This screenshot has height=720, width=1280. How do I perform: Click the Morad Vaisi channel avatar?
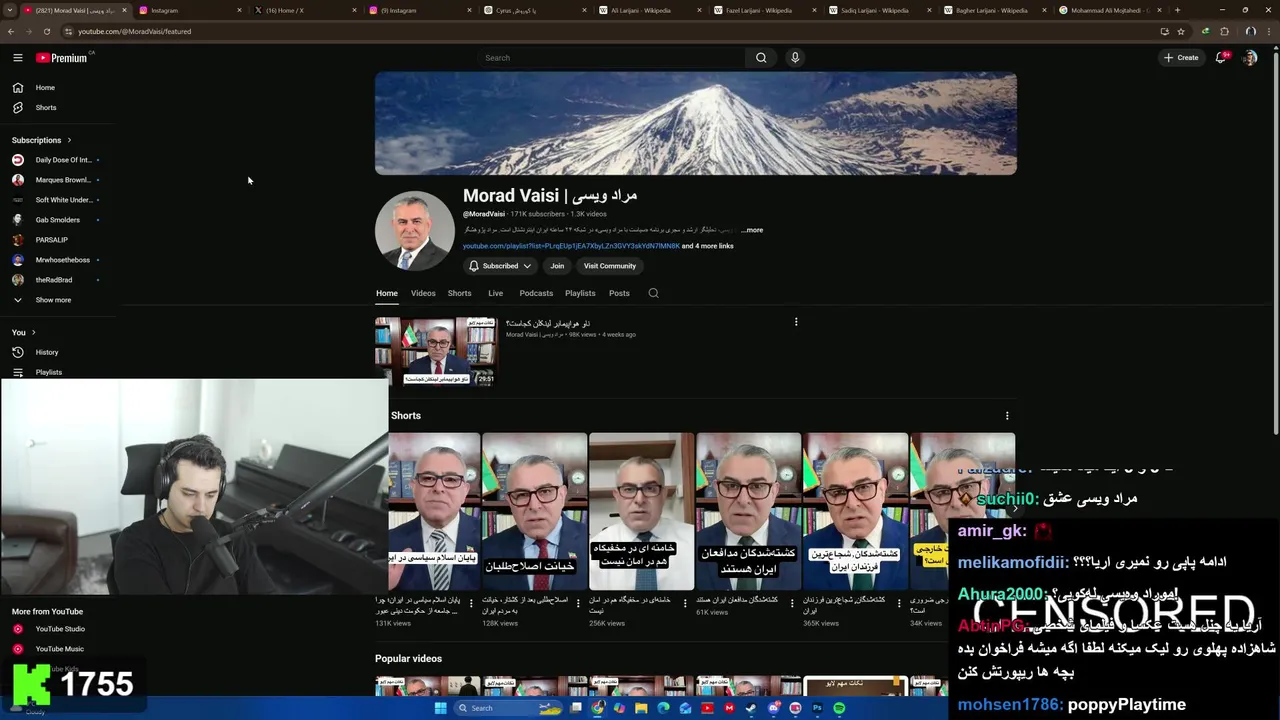[415, 231]
